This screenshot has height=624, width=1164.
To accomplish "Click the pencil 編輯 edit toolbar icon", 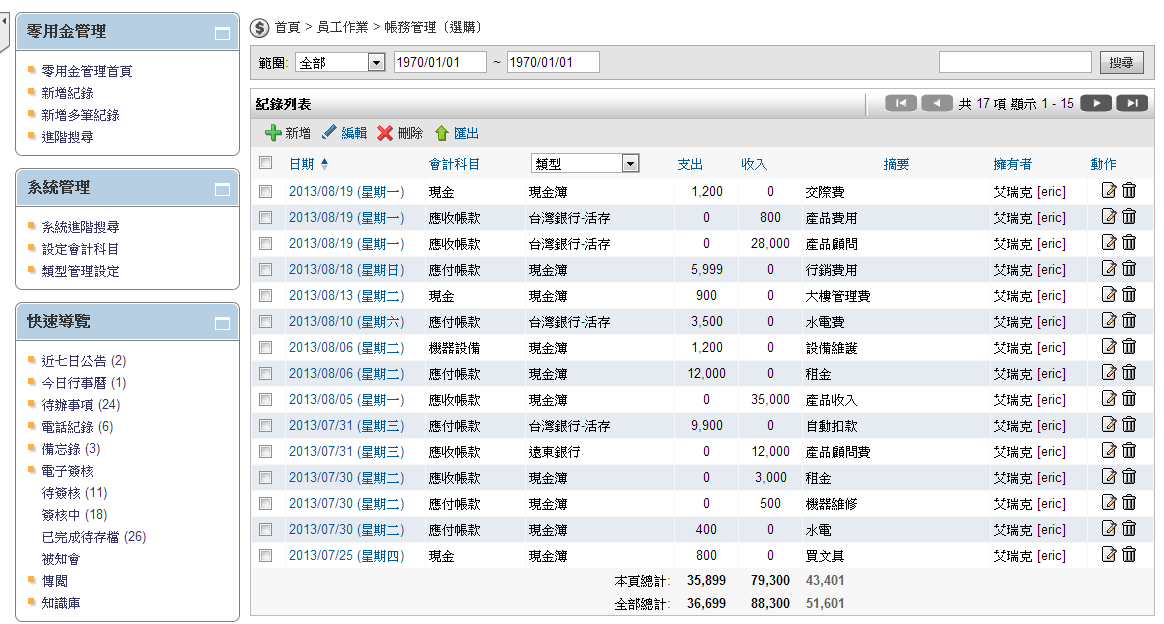I will (329, 132).
